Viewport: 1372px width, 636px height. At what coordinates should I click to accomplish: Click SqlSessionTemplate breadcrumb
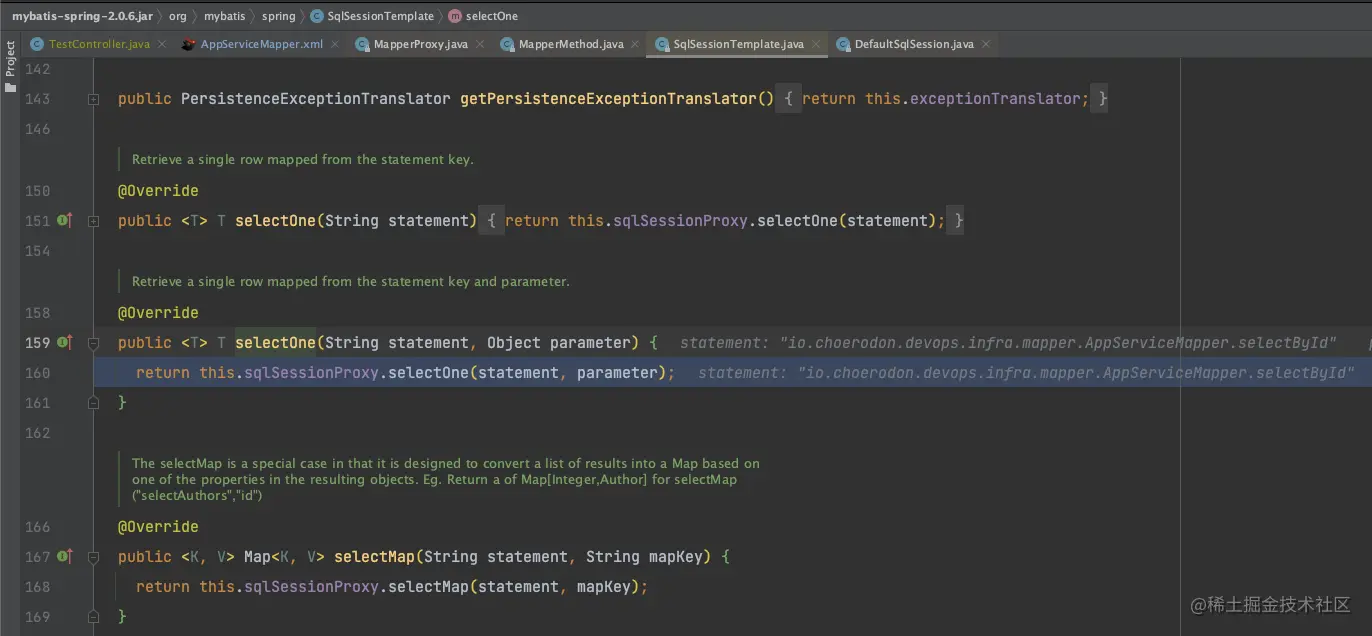372,16
